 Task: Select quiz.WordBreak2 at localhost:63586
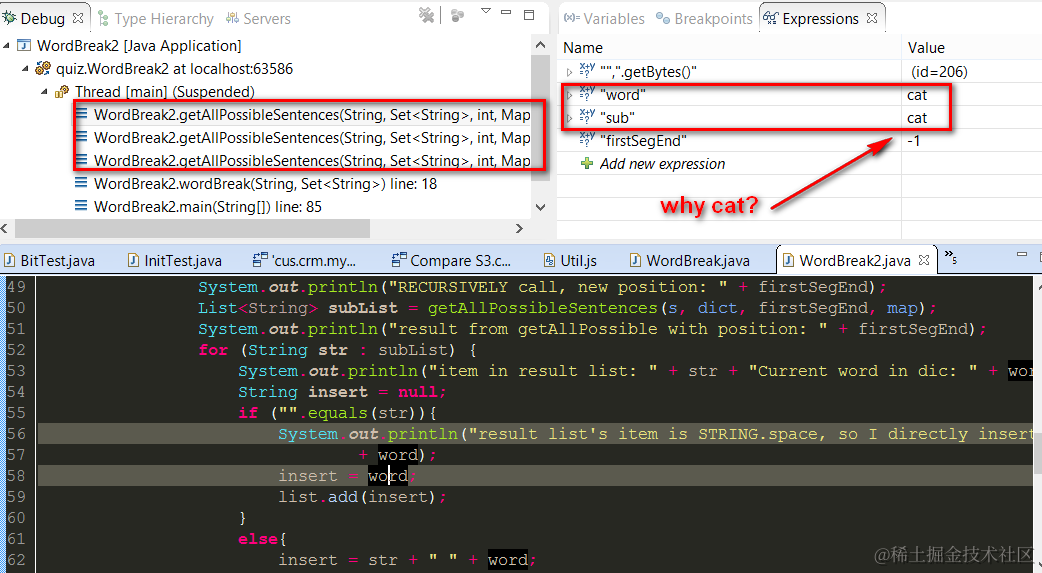174,68
